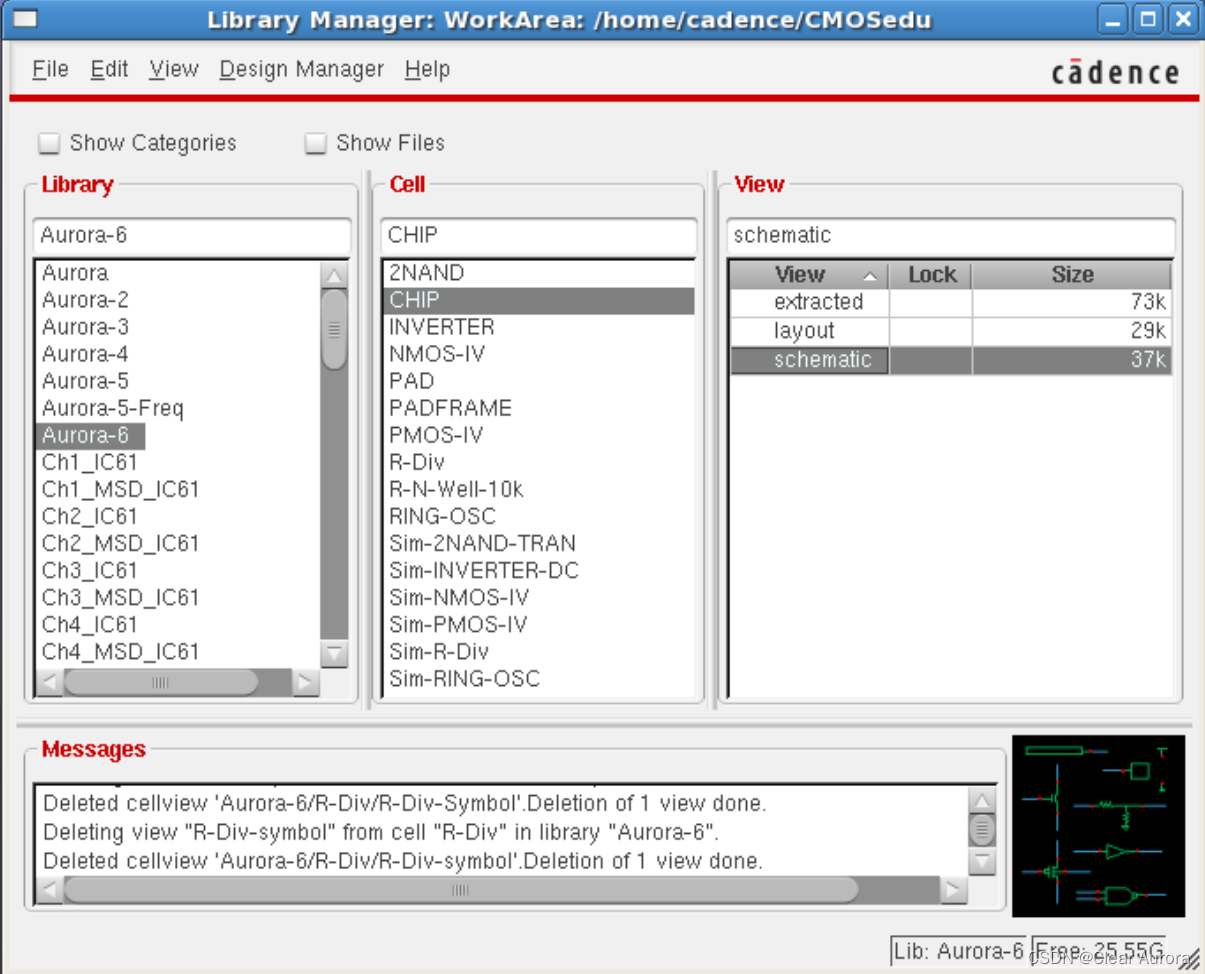This screenshot has width=1205, height=974.
Task: Open the Help menu
Action: (x=427, y=69)
